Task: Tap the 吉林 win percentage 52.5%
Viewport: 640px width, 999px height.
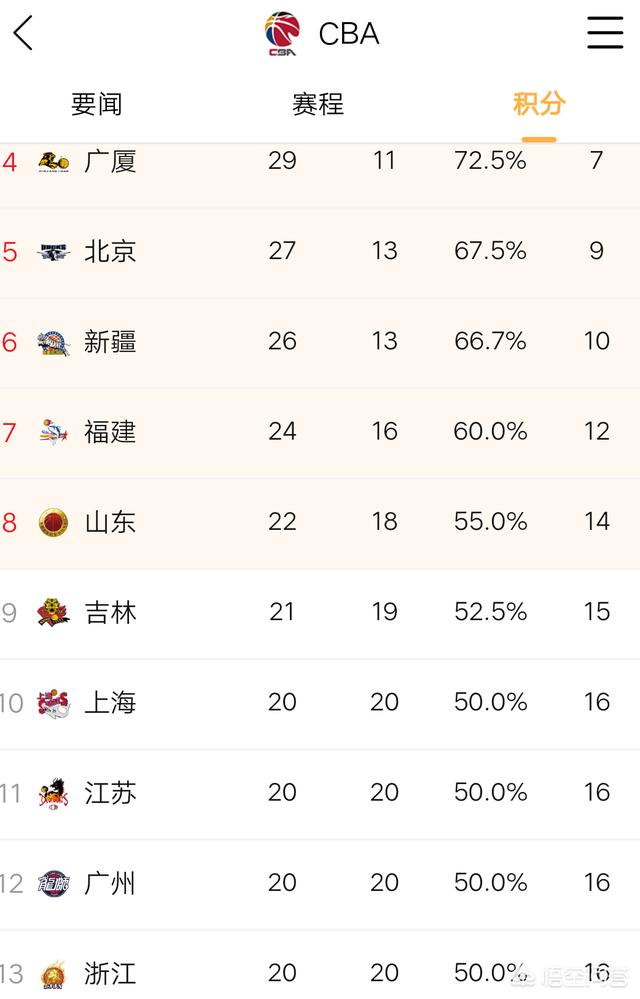Action: point(490,612)
